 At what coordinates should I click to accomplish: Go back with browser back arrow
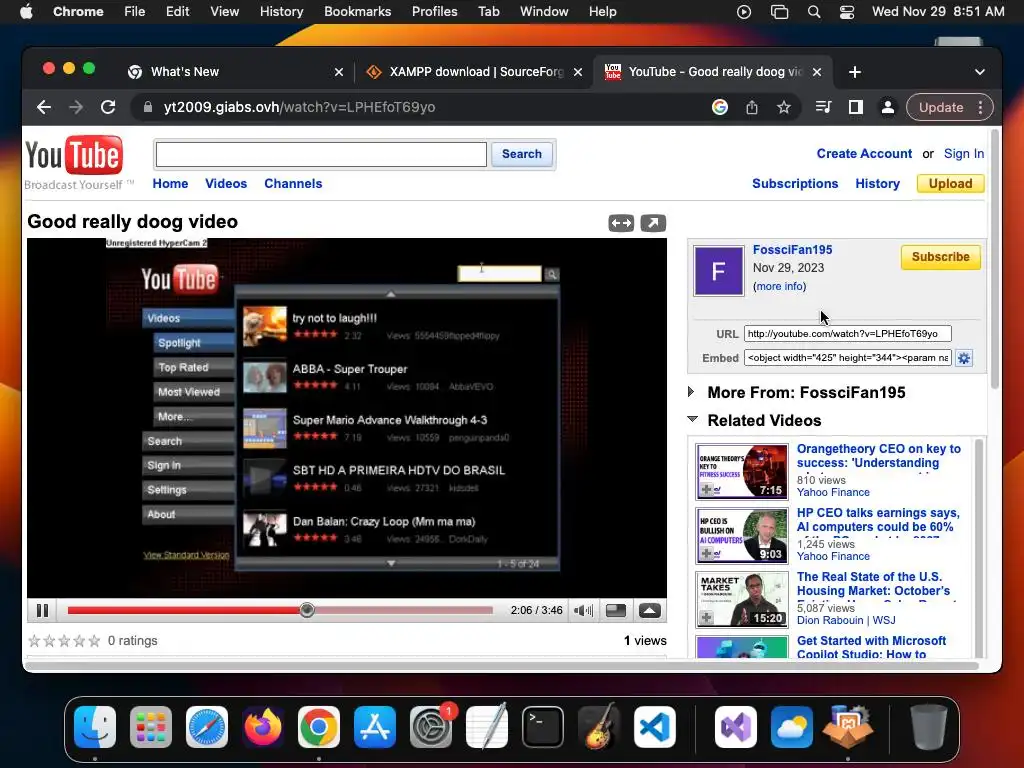[x=44, y=107]
